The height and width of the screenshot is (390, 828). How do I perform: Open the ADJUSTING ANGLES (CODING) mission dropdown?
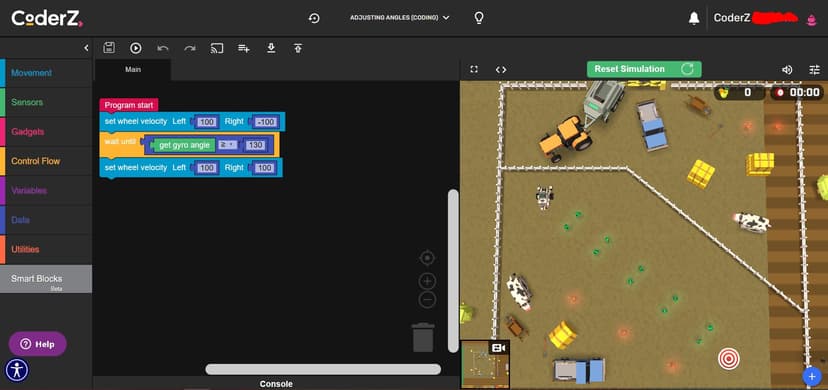pyautogui.click(x=400, y=18)
